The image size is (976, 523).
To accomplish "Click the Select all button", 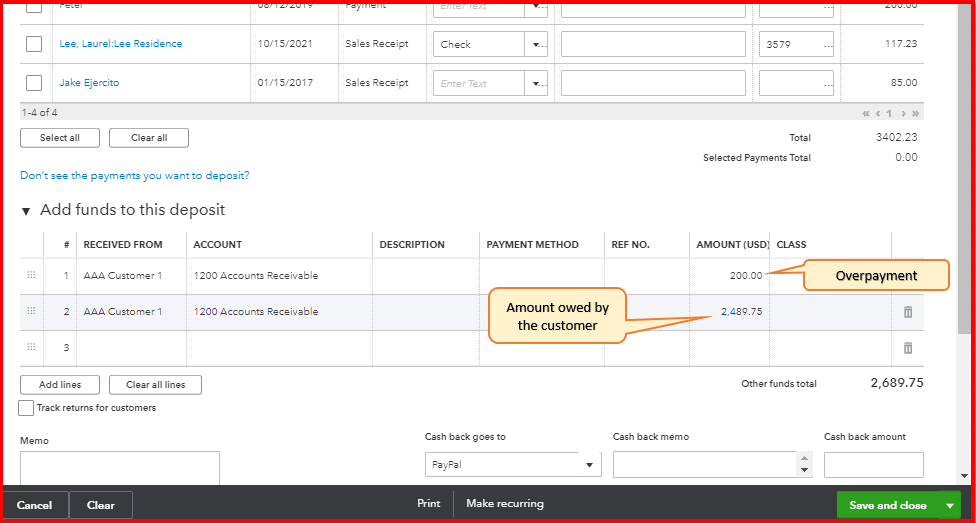I will 60,138.
